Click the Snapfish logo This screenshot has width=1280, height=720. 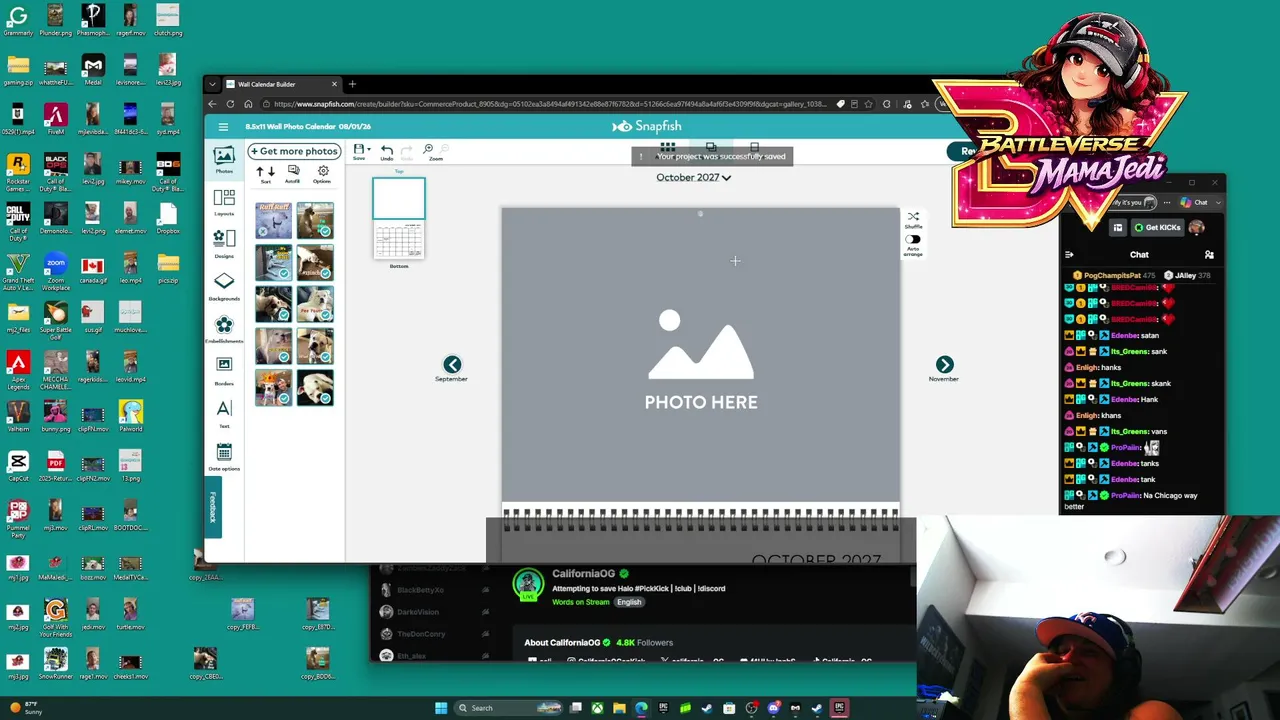[647, 127]
